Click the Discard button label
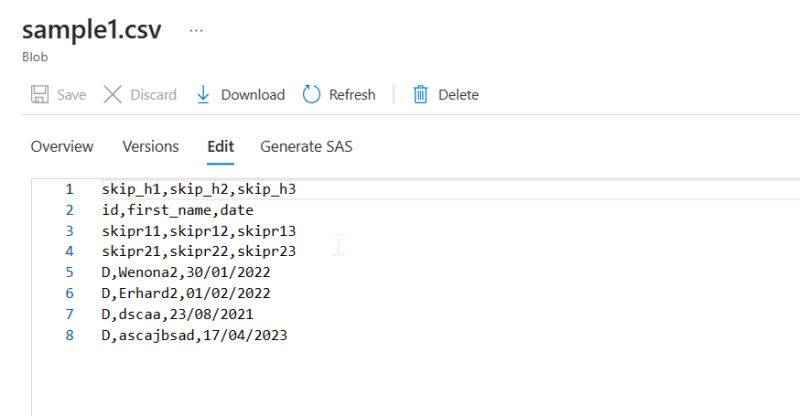The height and width of the screenshot is (416, 800). click(x=154, y=95)
